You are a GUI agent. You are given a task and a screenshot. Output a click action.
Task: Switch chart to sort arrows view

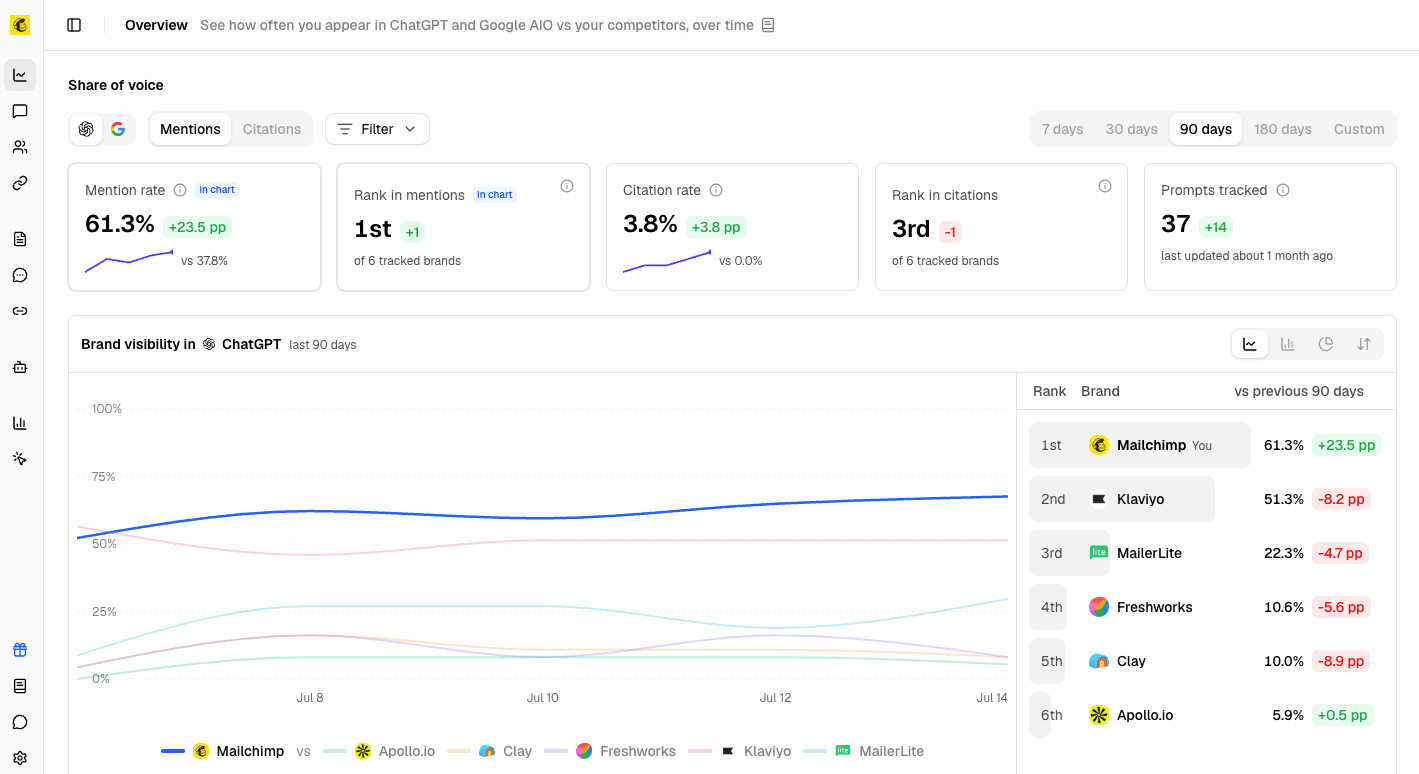(x=1364, y=344)
